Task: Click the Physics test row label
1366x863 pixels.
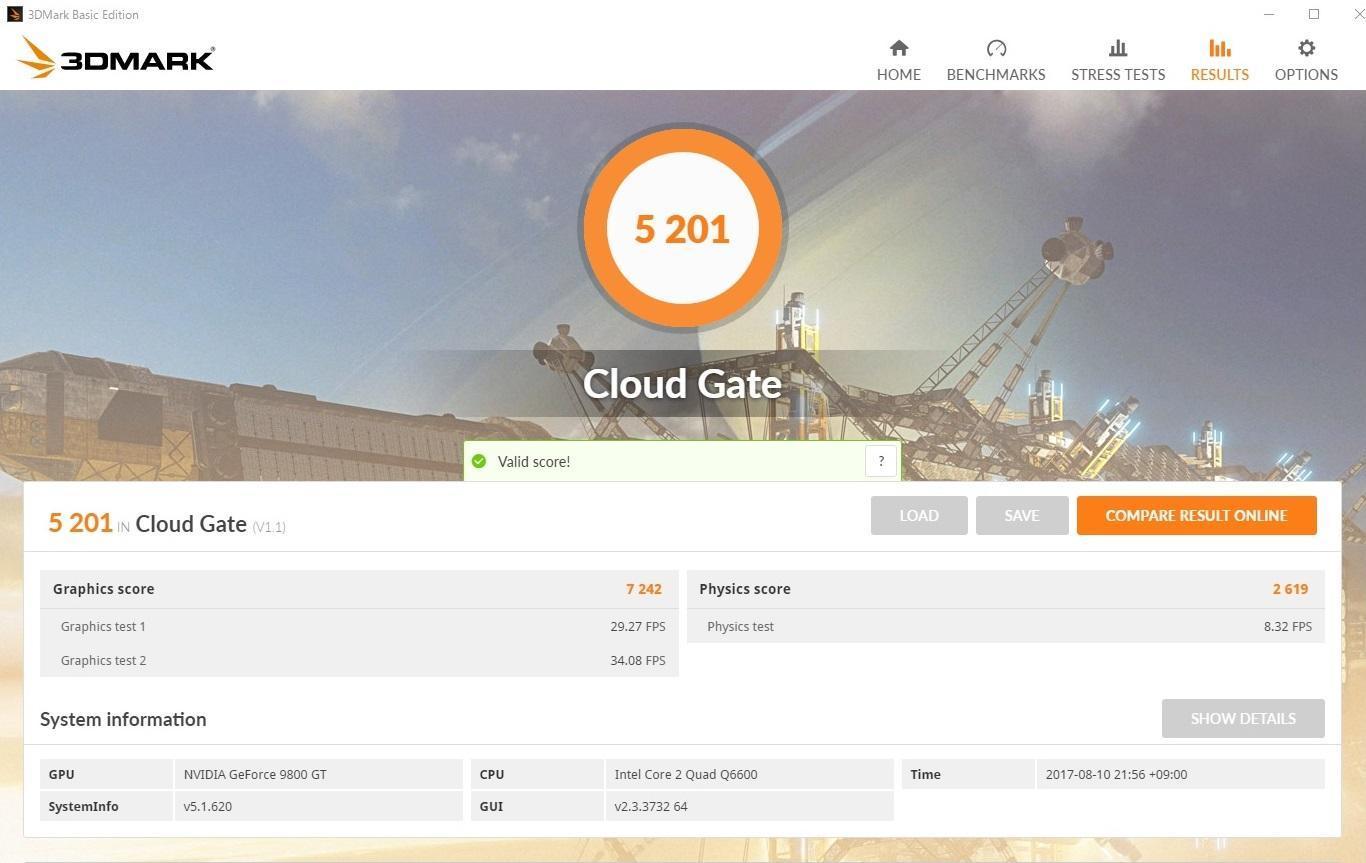Action: click(740, 627)
